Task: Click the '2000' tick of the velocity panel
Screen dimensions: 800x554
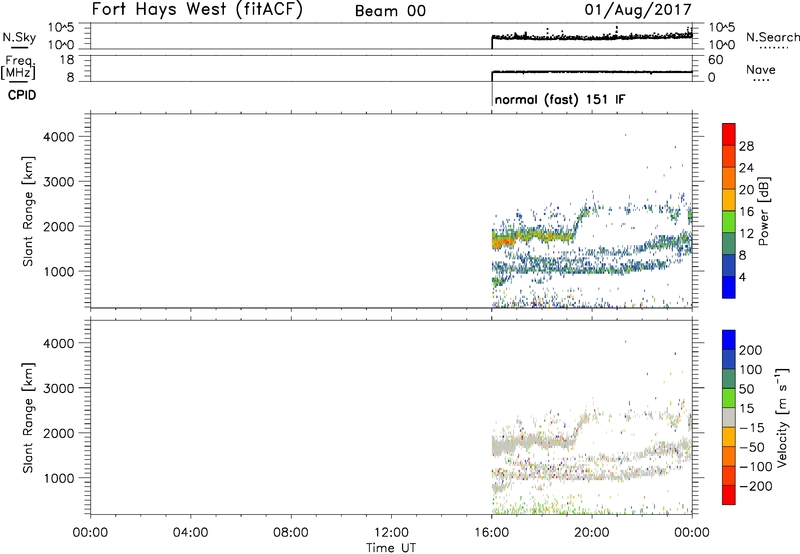Action: (x=59, y=433)
